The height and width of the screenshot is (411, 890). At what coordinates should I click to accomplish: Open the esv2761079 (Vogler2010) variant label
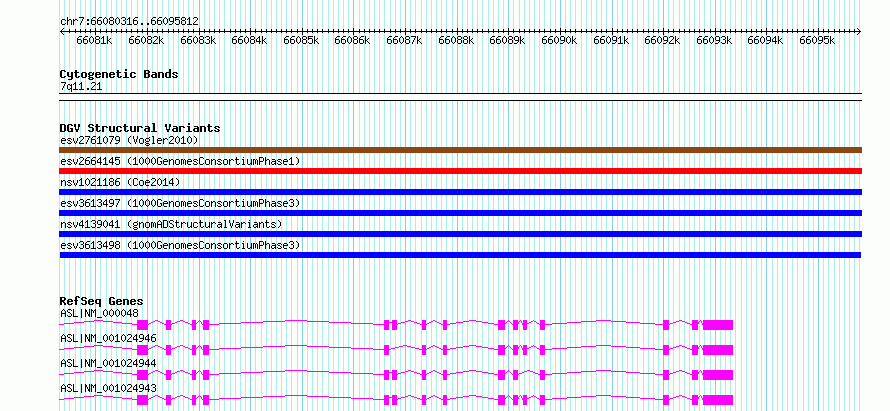(x=129, y=140)
